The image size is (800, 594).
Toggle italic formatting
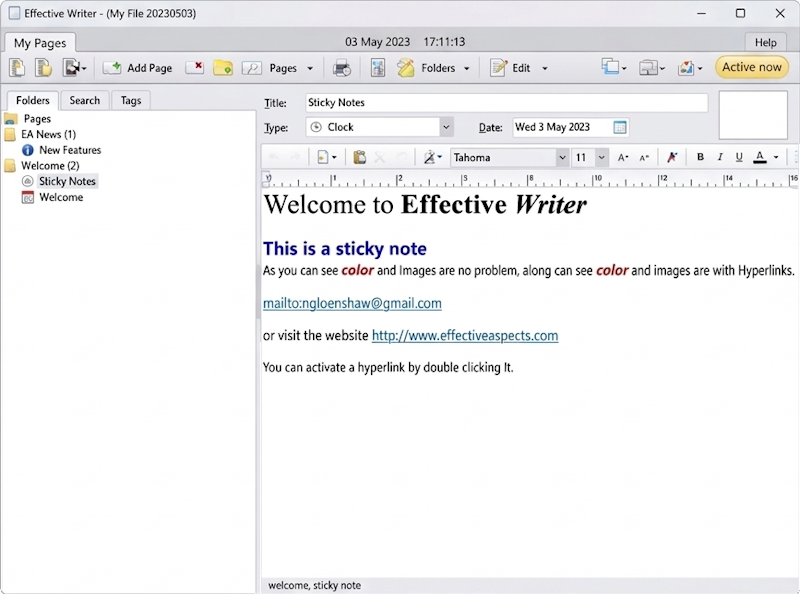click(720, 157)
